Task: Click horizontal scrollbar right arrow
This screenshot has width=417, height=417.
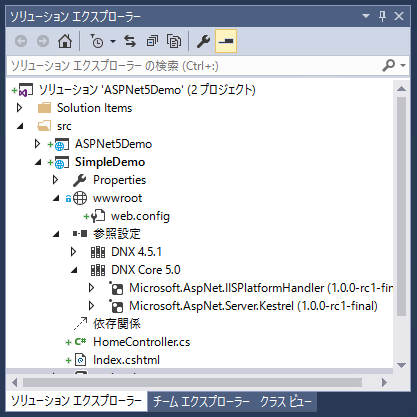Action: click(x=384, y=382)
